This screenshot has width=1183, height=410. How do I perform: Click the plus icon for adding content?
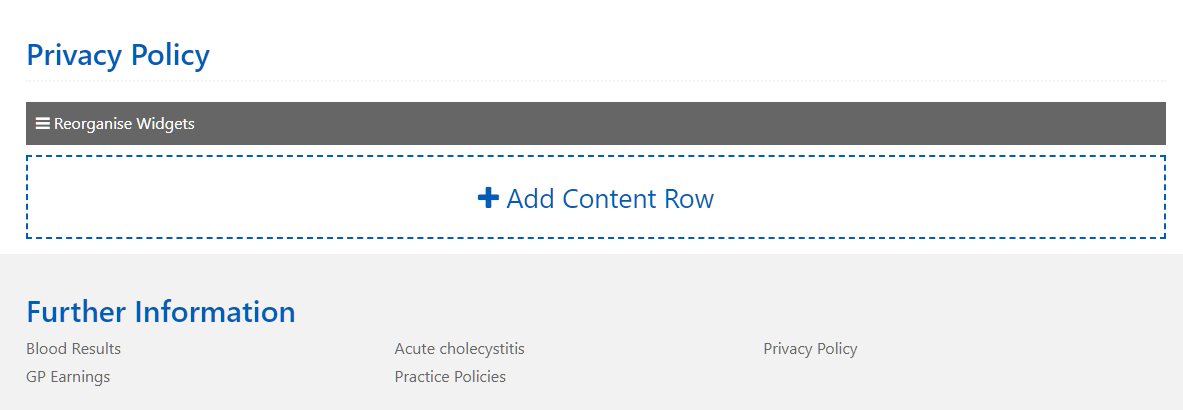(x=488, y=198)
